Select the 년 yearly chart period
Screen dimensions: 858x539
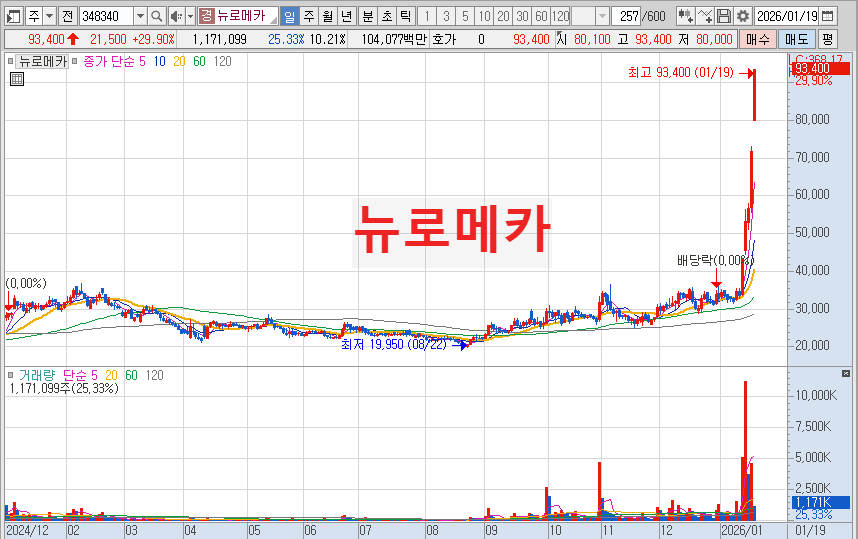tap(346, 16)
